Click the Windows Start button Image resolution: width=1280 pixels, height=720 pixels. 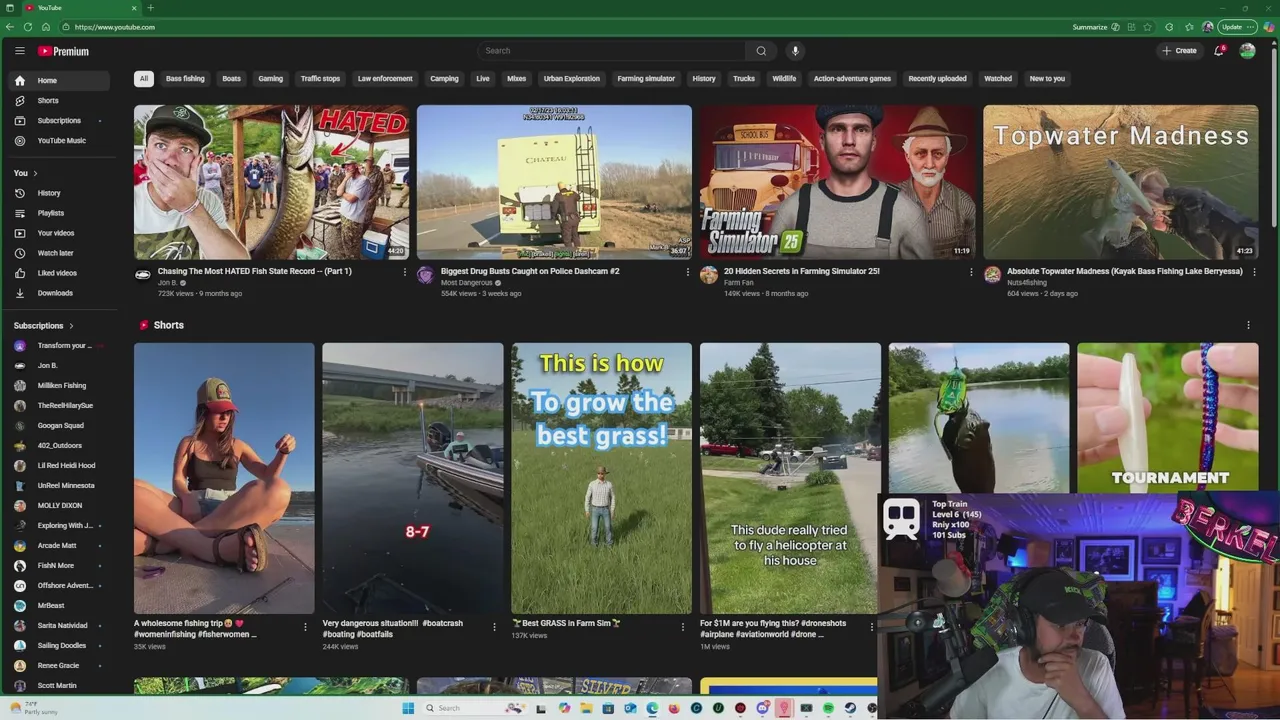[x=408, y=708]
